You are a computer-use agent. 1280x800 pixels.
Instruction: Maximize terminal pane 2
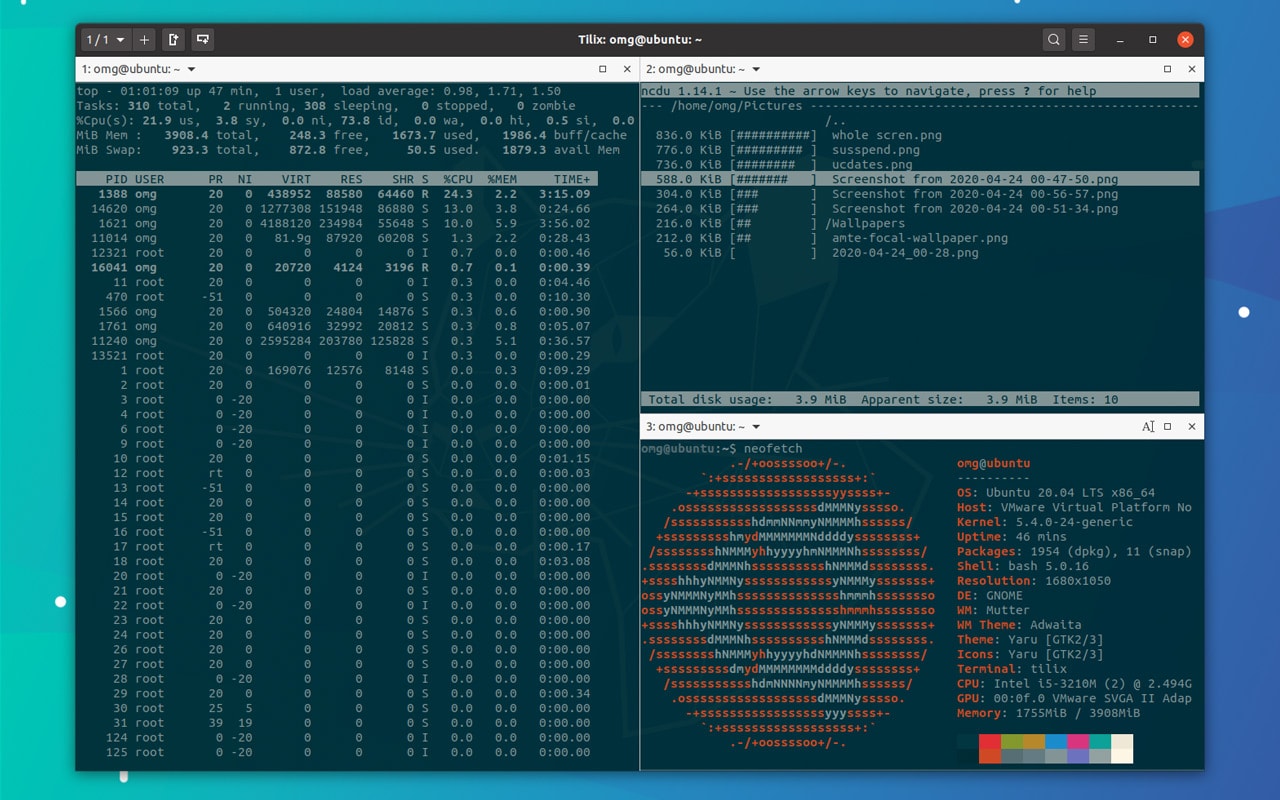pyautogui.click(x=1167, y=69)
